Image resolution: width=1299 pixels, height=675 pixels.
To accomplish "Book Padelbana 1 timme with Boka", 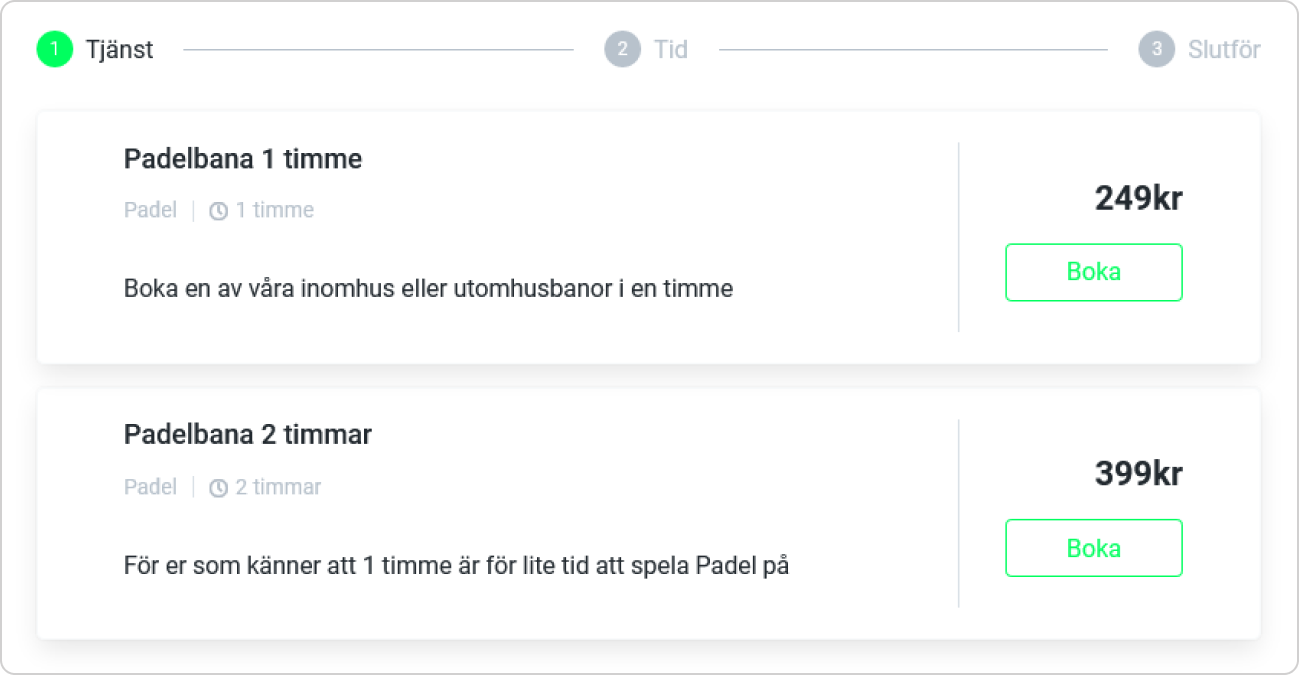I will click(x=1093, y=272).
